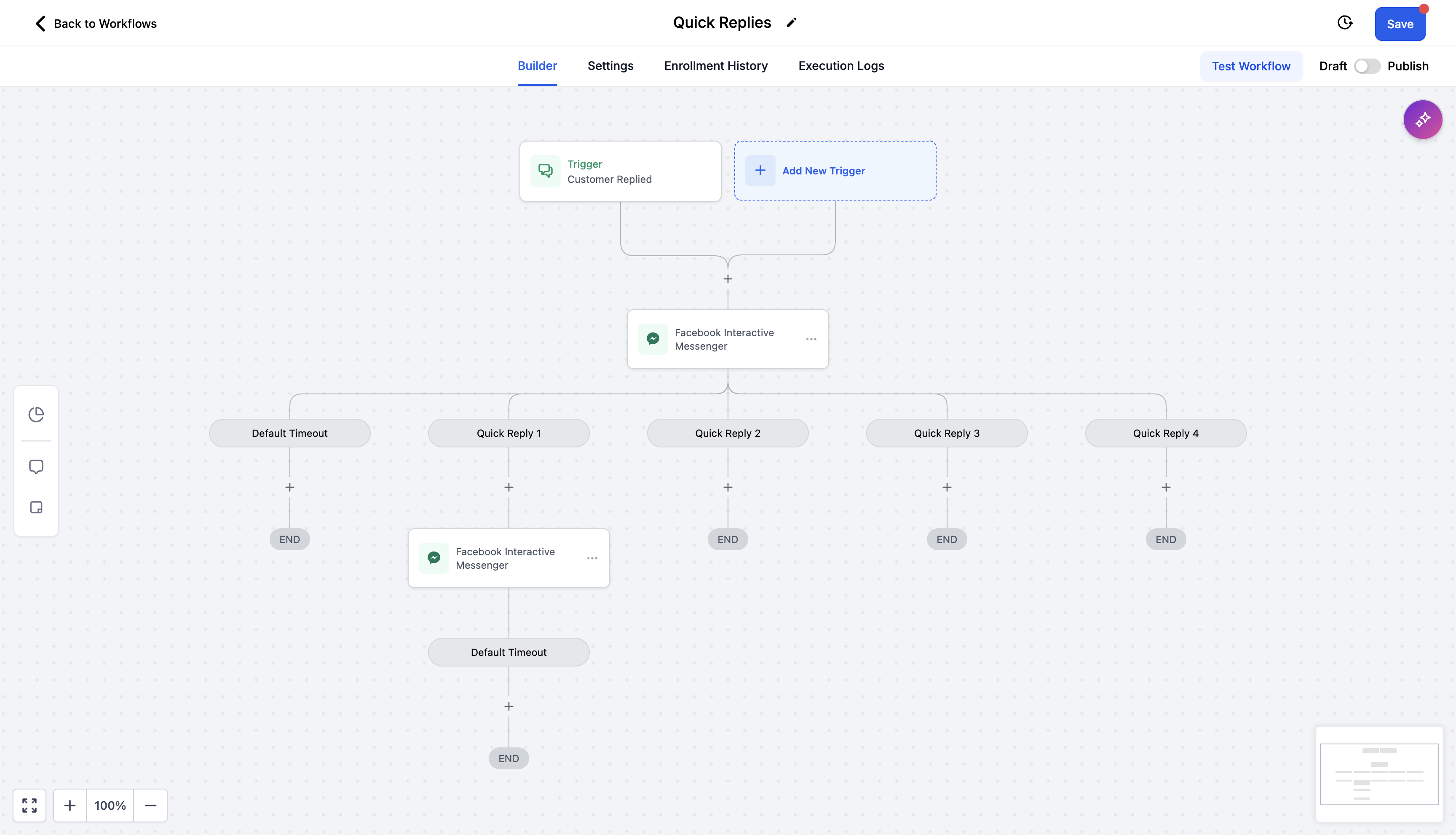Click the minimap preview thumbnail

[1378, 773]
